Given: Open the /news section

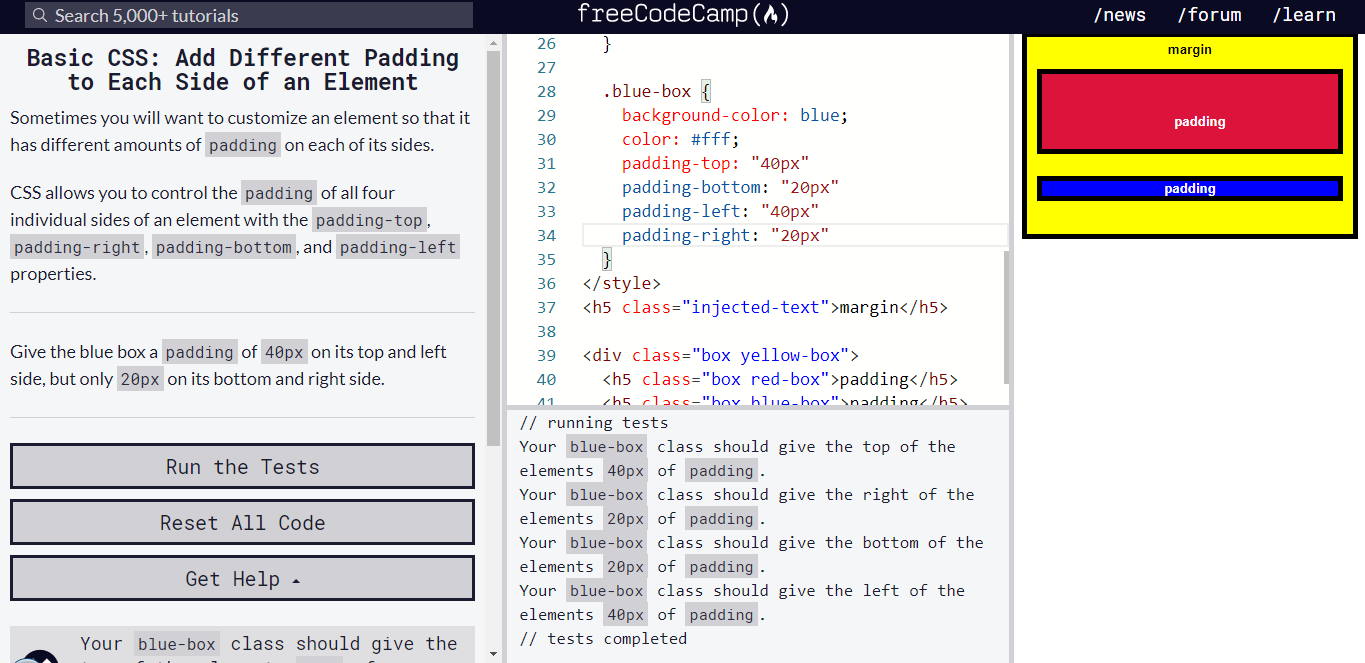Looking at the screenshot, I should tap(1119, 15).
